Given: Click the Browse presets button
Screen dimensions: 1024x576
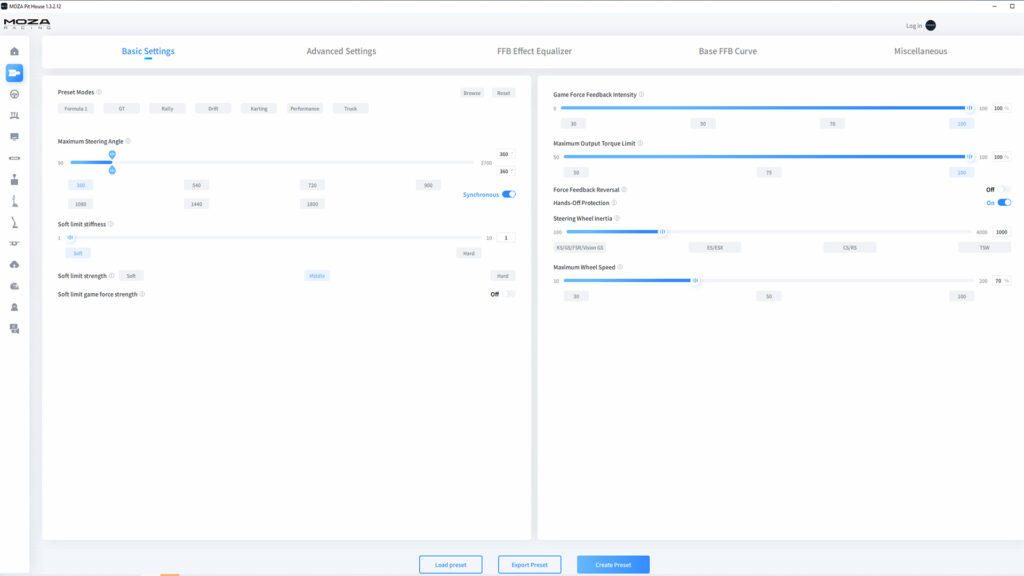Looking at the screenshot, I should (x=472, y=93).
